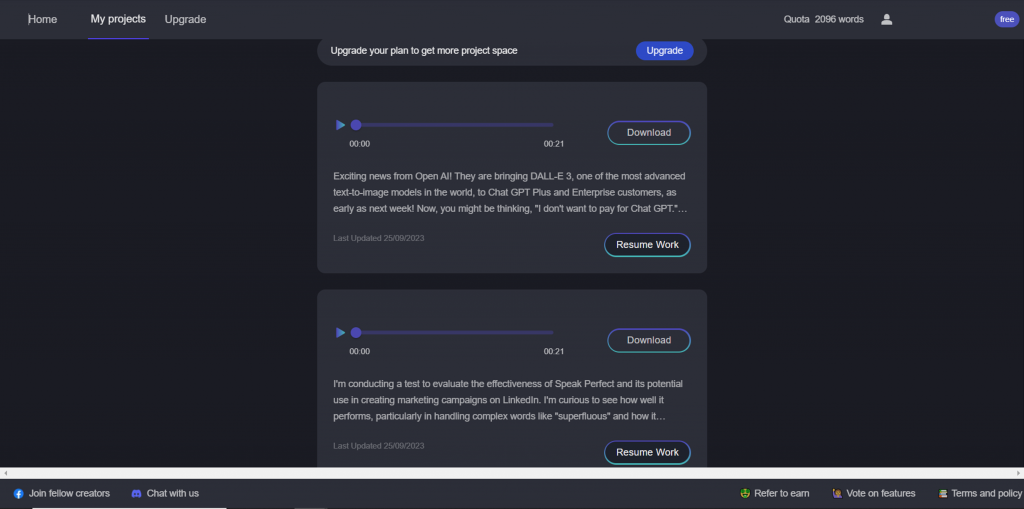
Task: Click the left arrow of horizontal scrollbar
Action: (x=6, y=473)
